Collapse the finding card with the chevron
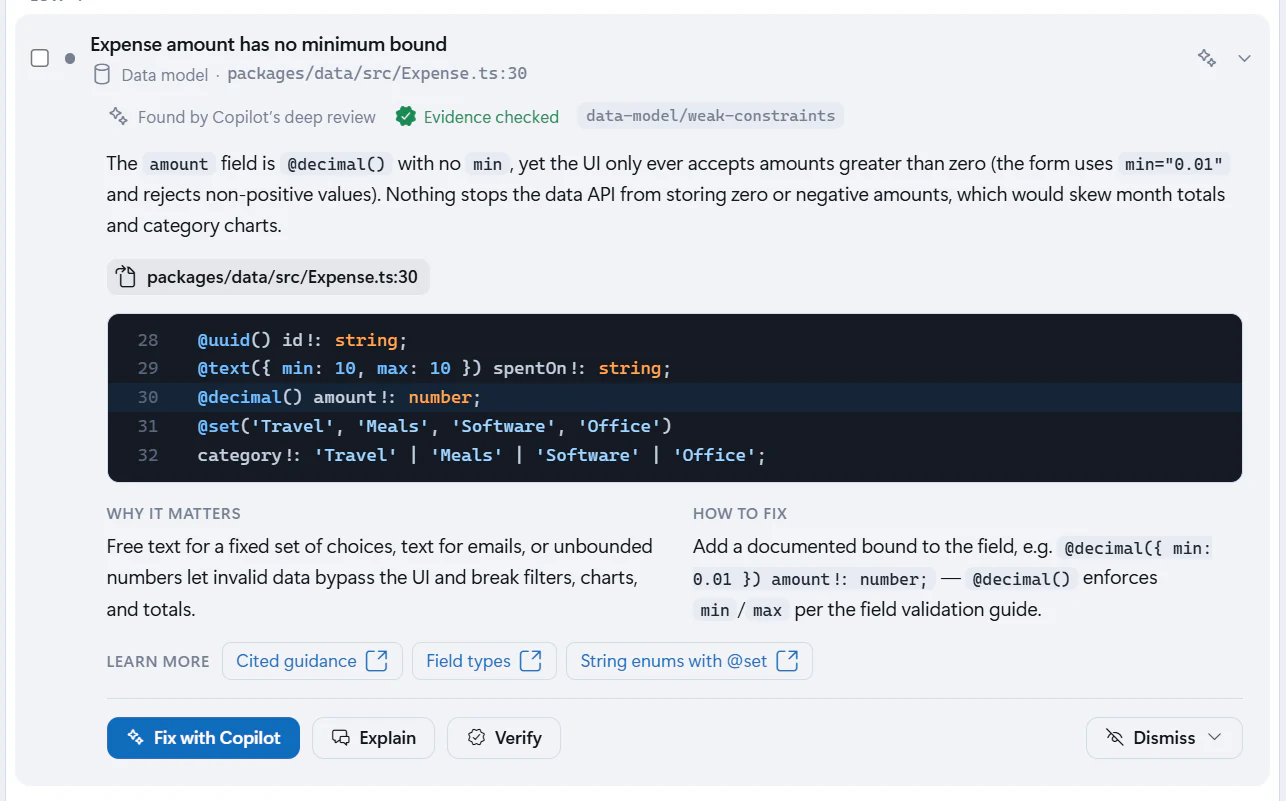Screen dimensions: 1286x801 pos(1245,58)
